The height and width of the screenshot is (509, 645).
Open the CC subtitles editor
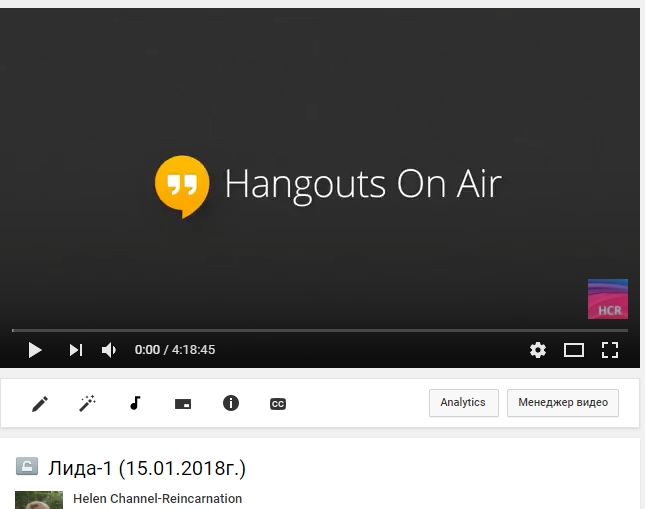tap(278, 404)
